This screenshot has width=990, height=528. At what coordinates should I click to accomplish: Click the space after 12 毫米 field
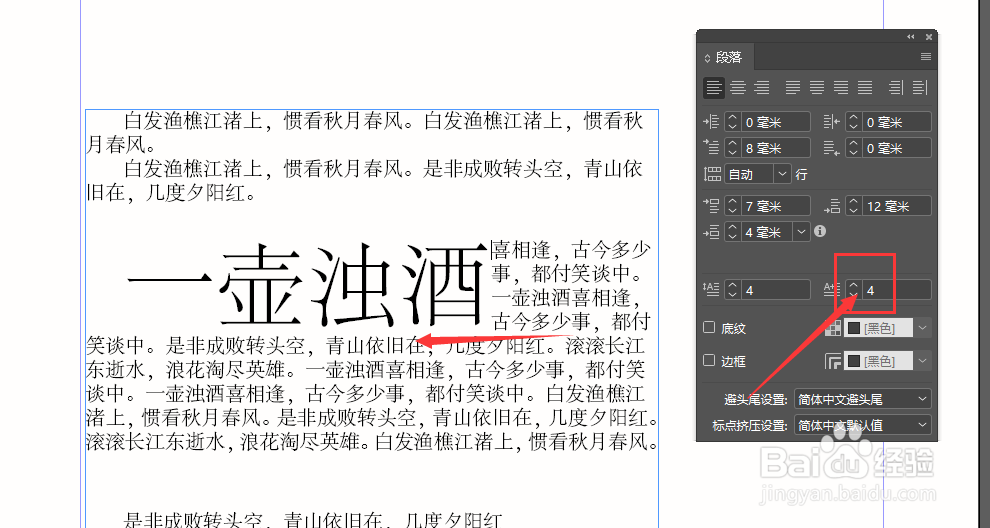[x=896, y=206]
